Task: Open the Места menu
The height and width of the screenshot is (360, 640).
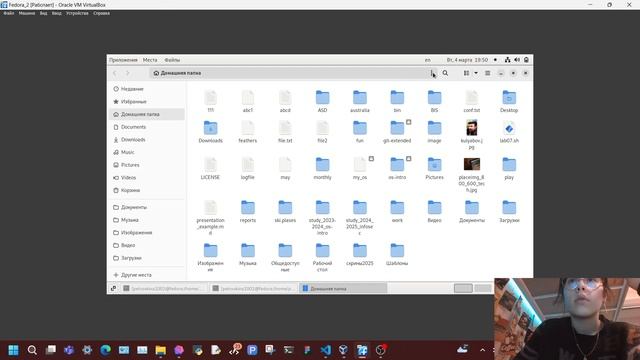Action: [150, 60]
